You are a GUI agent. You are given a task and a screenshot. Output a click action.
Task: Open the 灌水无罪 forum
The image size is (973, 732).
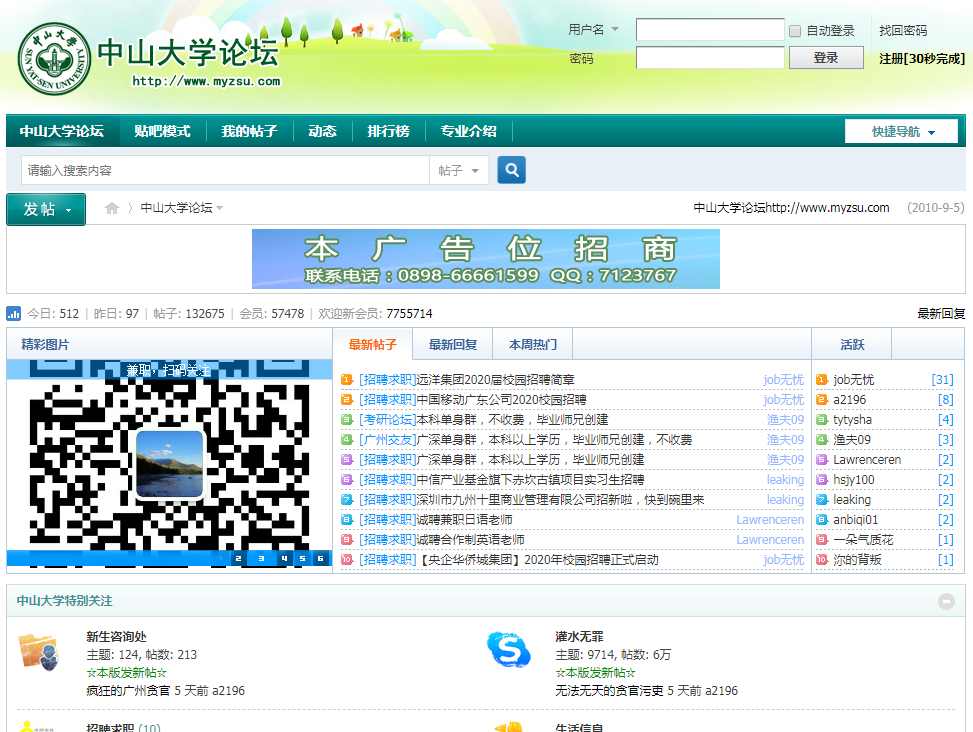point(579,636)
